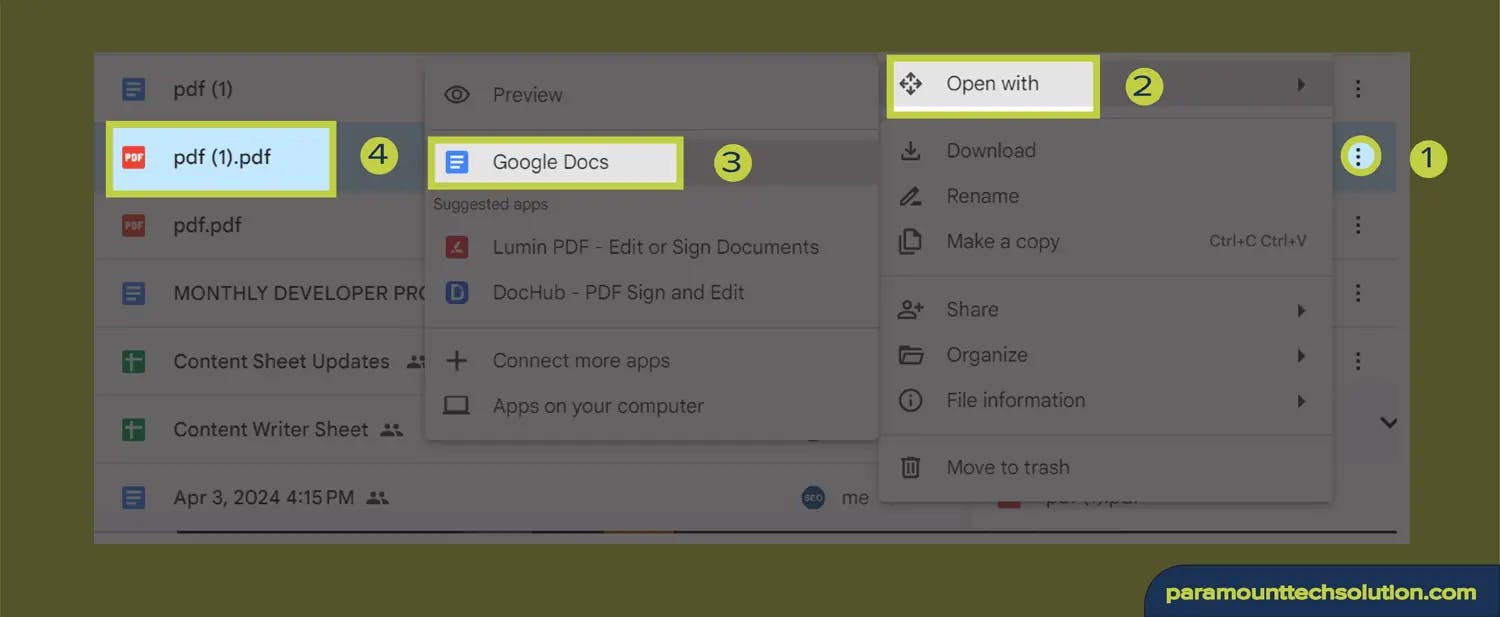Click the Google Docs icon in the submenu
1500x617 pixels.
457,162
